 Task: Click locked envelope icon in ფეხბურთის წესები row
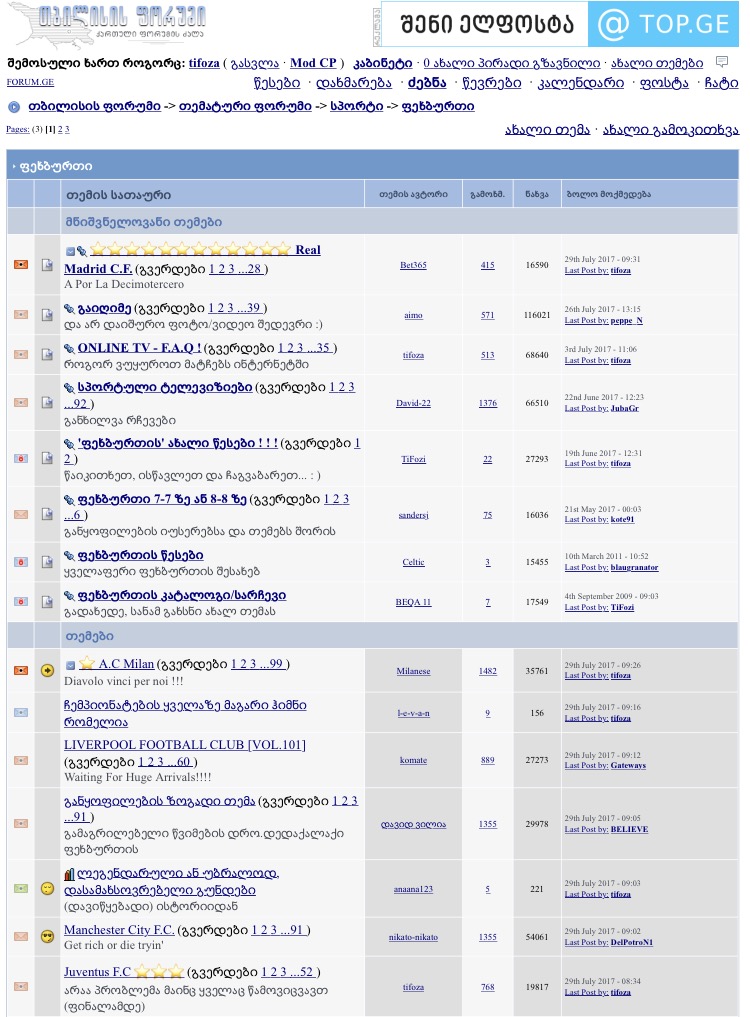tap(21, 562)
